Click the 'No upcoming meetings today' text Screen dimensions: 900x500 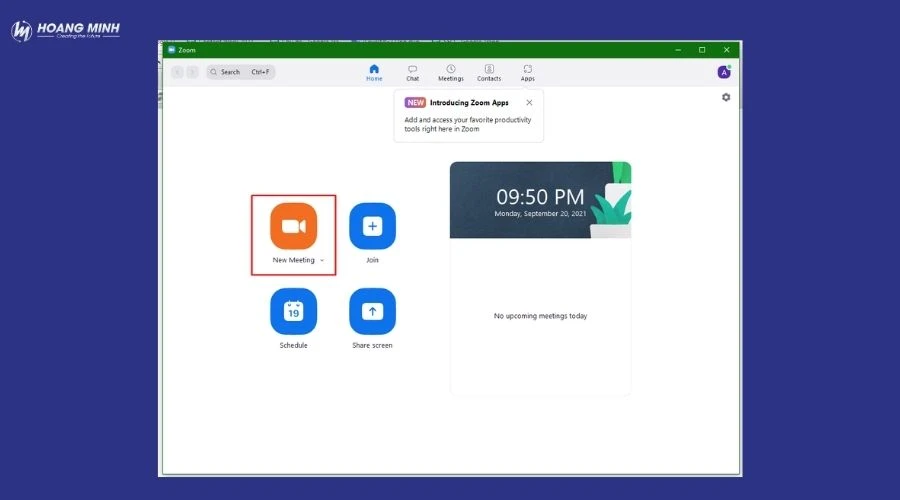click(540, 316)
